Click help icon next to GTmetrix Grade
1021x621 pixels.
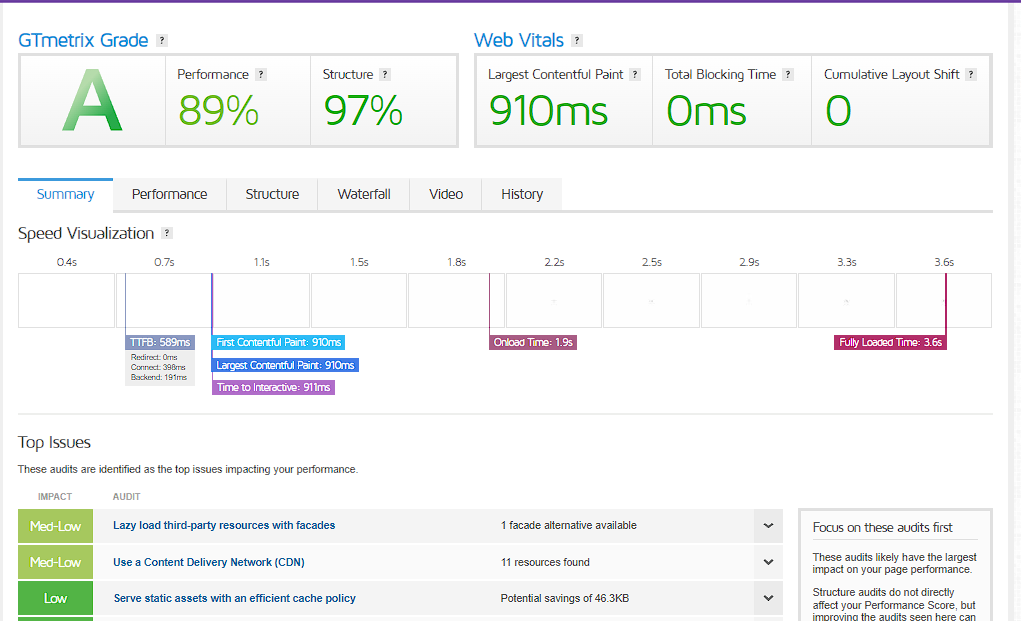coord(162,40)
